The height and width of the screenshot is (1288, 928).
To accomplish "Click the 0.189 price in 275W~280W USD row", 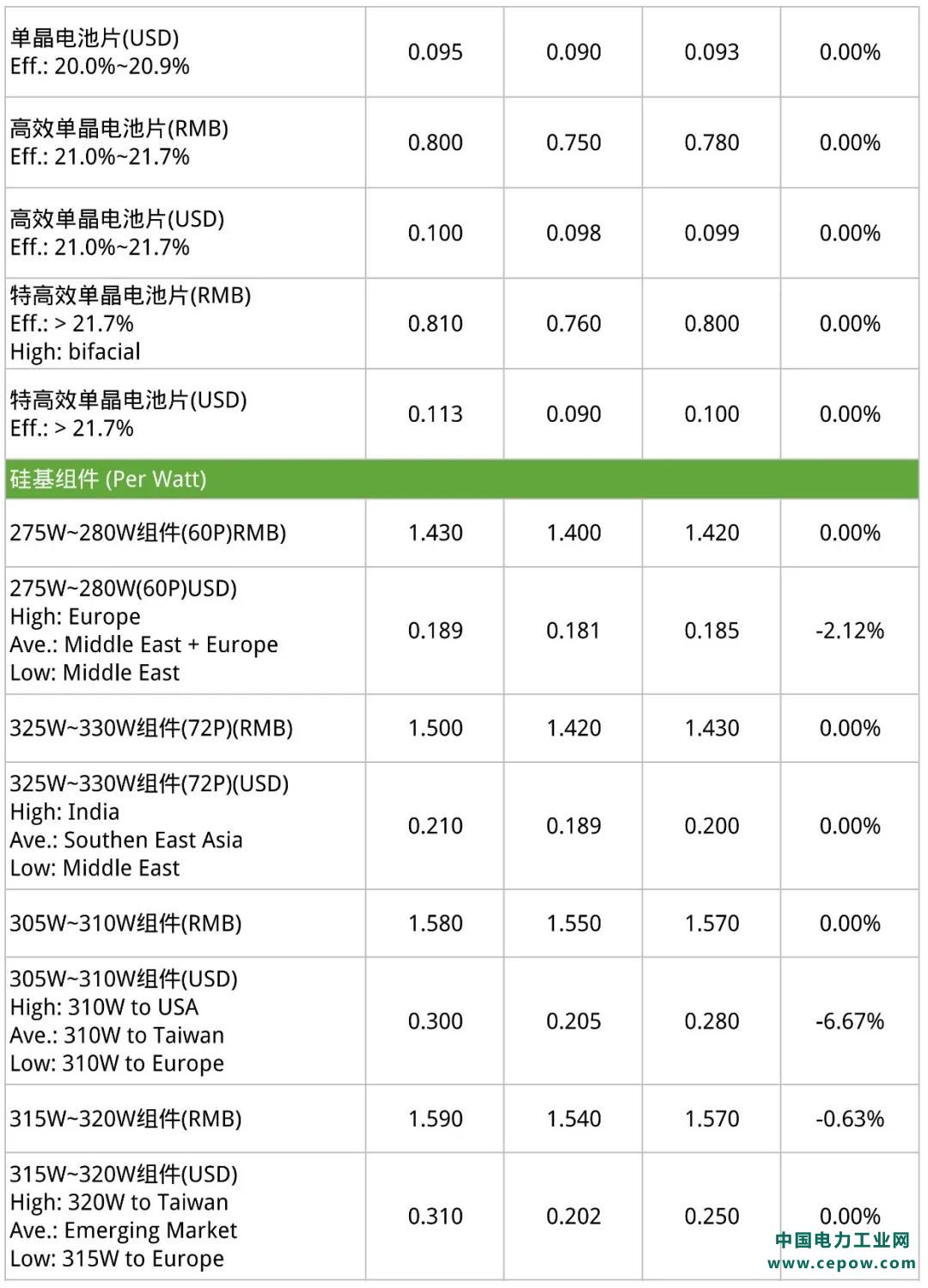I will [x=436, y=631].
